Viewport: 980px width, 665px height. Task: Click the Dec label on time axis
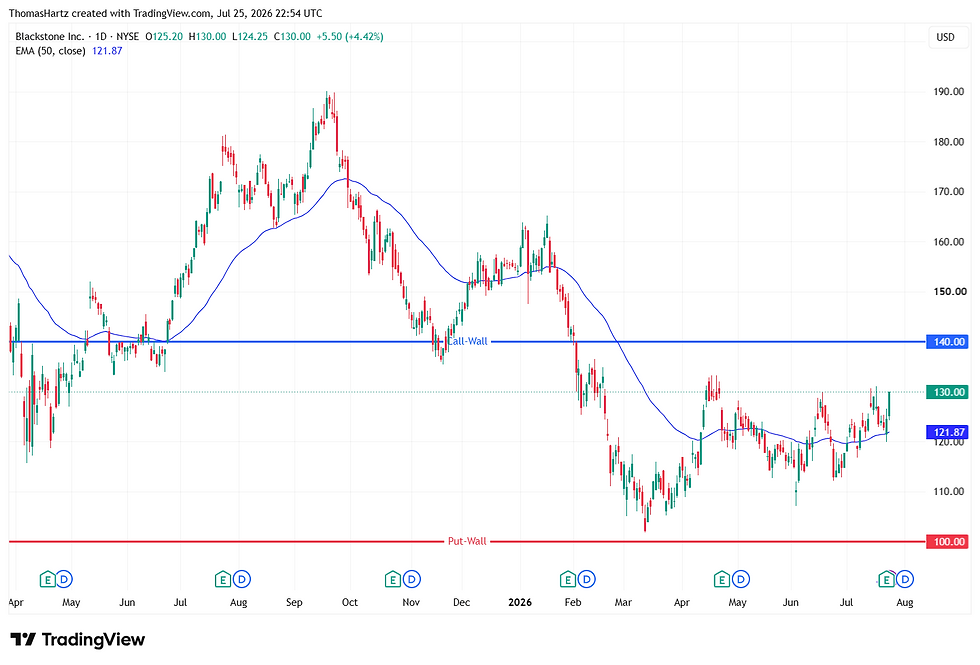(x=461, y=602)
